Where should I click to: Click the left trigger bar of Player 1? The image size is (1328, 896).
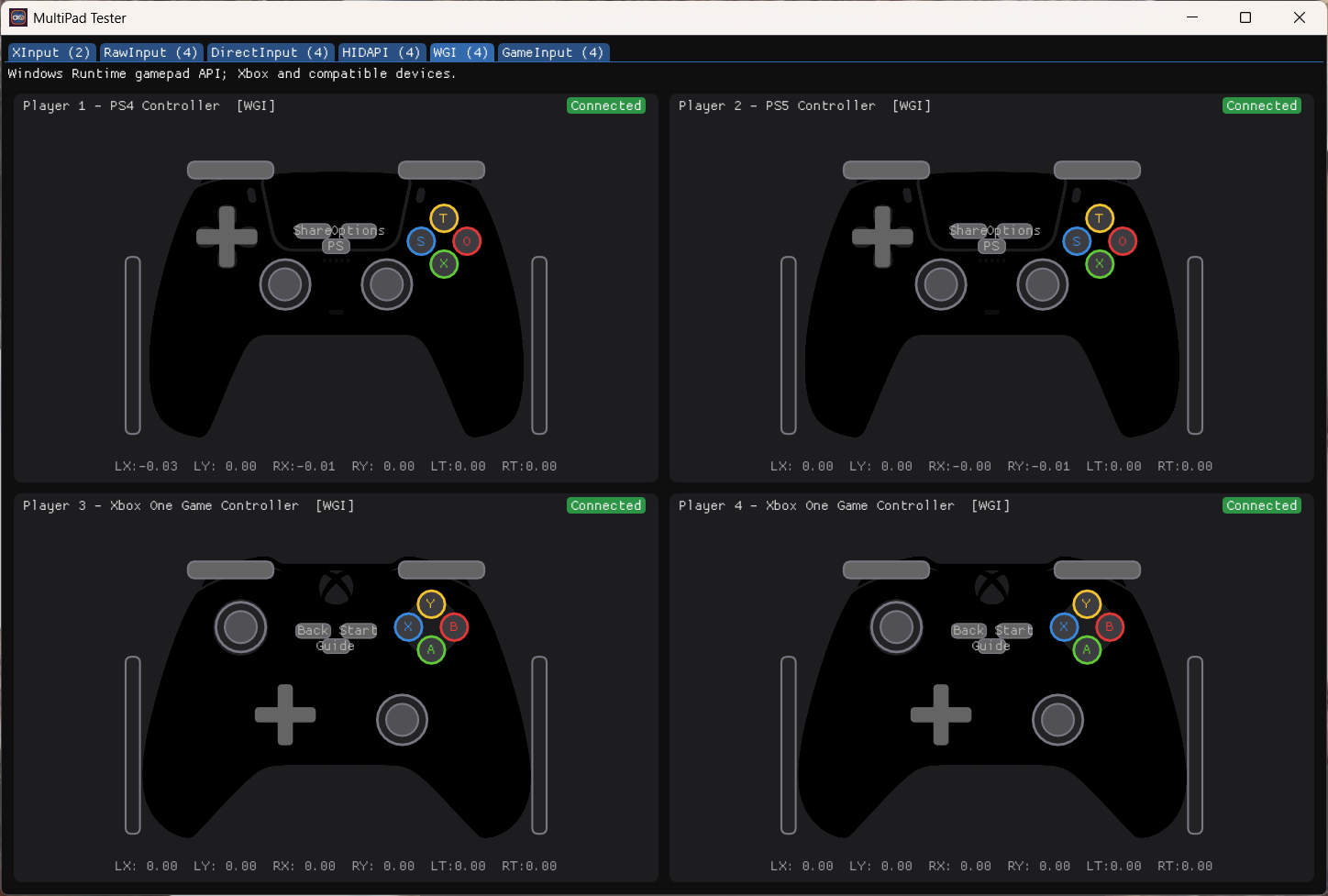click(x=133, y=345)
